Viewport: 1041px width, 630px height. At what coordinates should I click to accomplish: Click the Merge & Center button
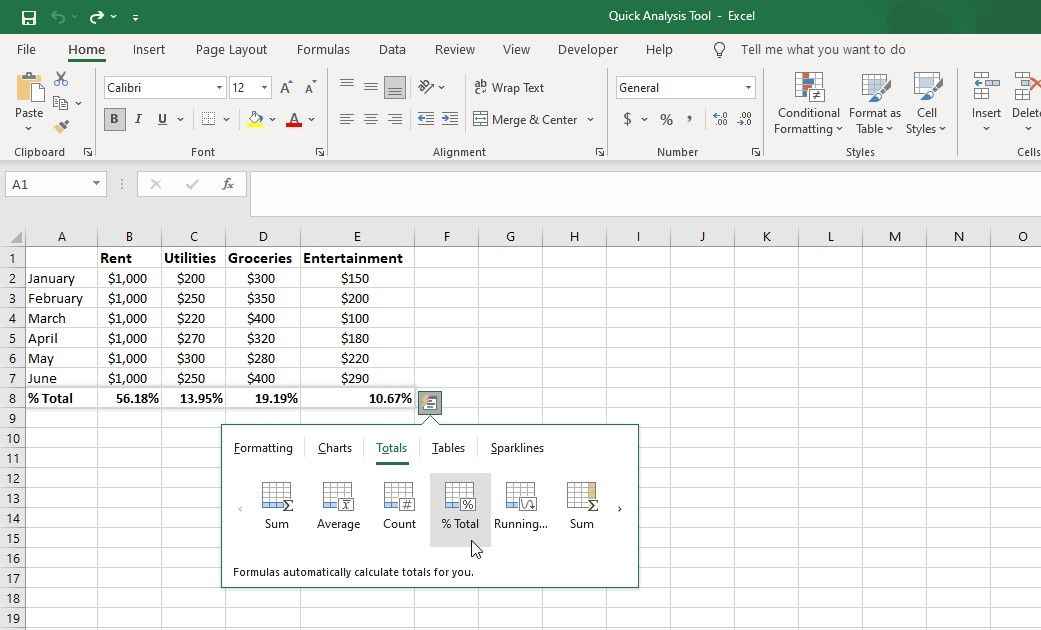[526, 119]
